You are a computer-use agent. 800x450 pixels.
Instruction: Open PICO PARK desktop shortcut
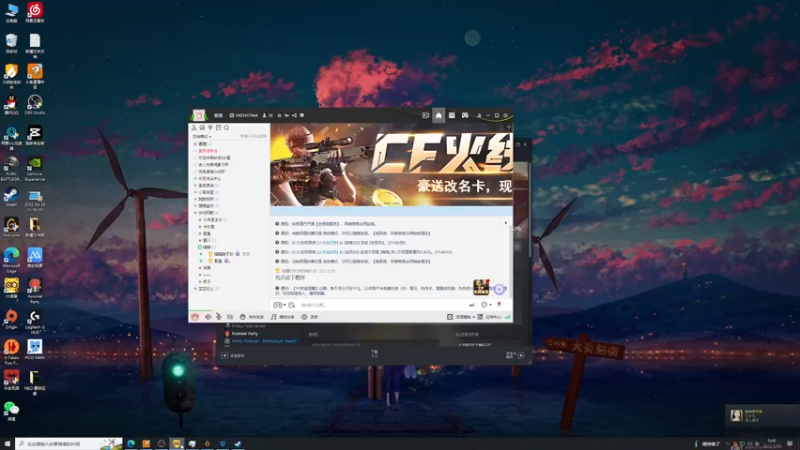(35, 349)
